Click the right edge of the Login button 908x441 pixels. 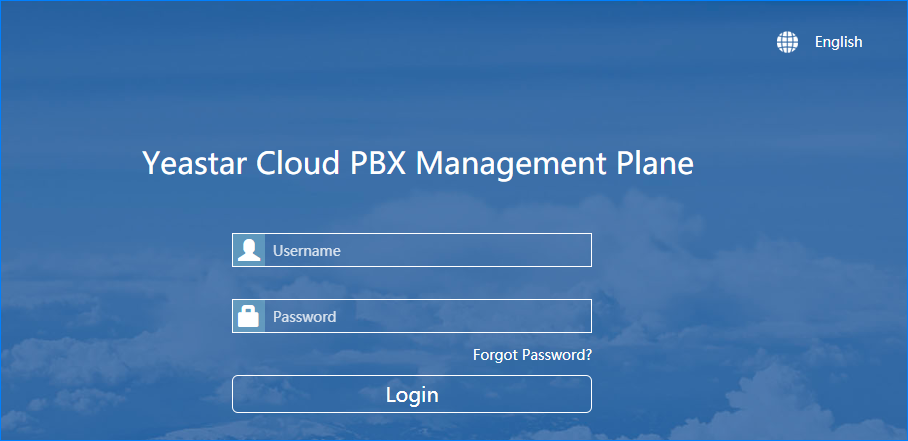point(580,394)
